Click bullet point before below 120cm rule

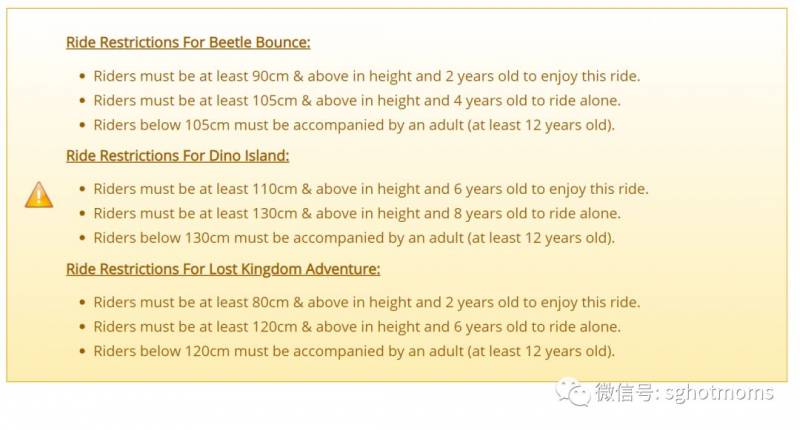pos(81,351)
